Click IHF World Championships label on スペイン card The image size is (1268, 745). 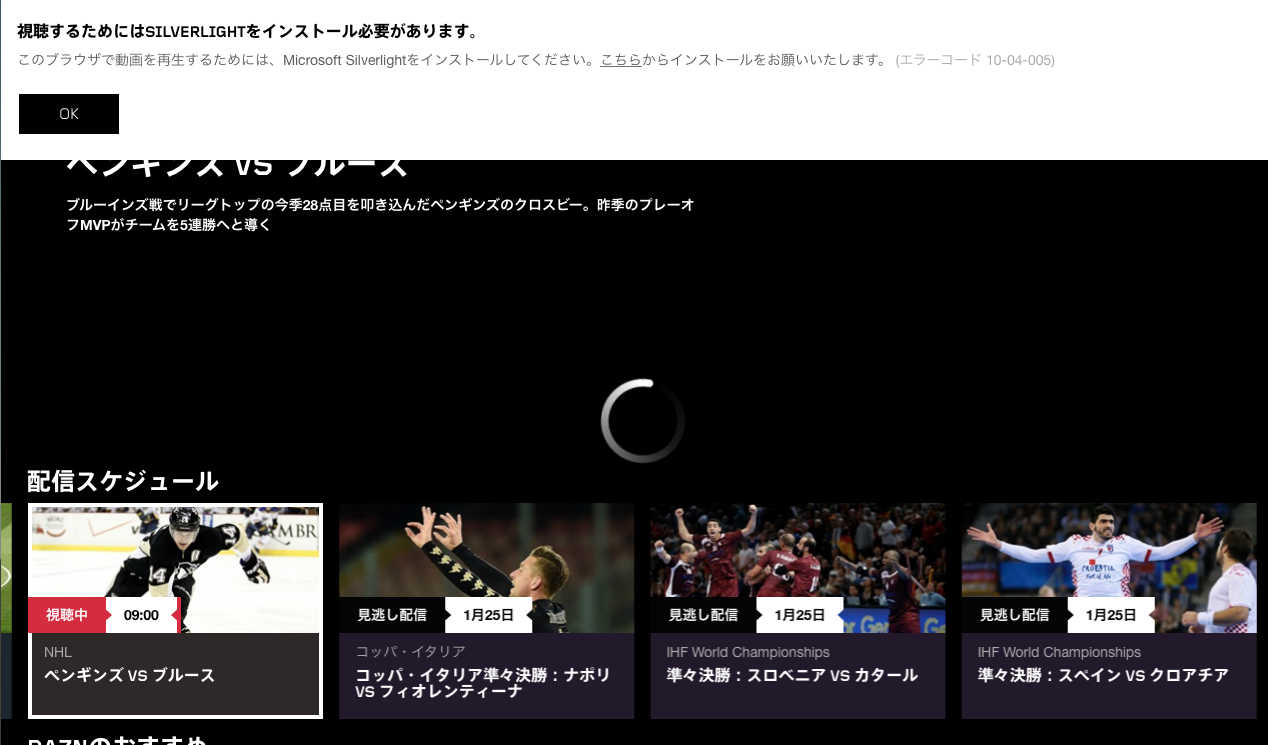1059,652
